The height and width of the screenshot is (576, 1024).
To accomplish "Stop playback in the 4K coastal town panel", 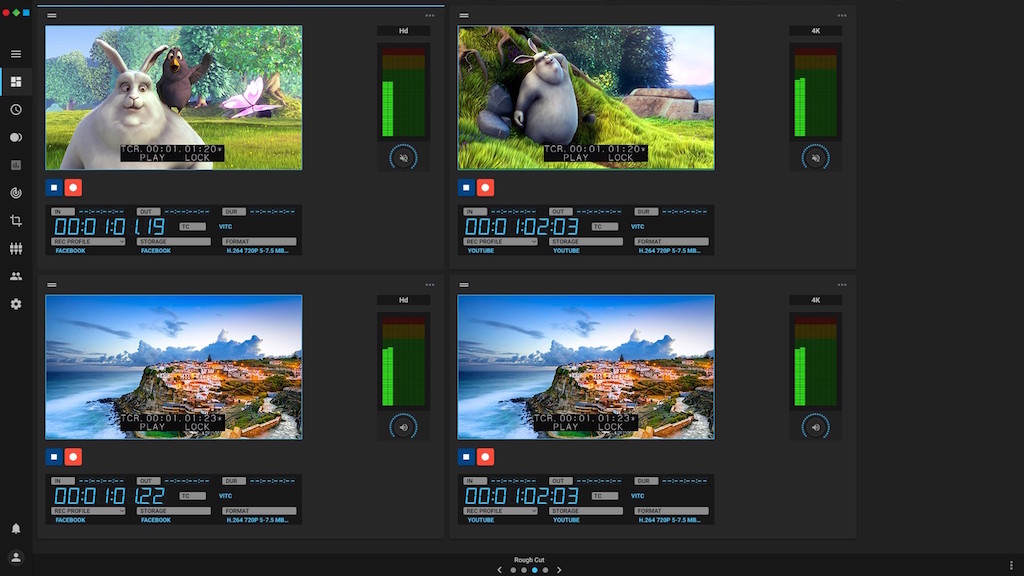I will click(466, 457).
